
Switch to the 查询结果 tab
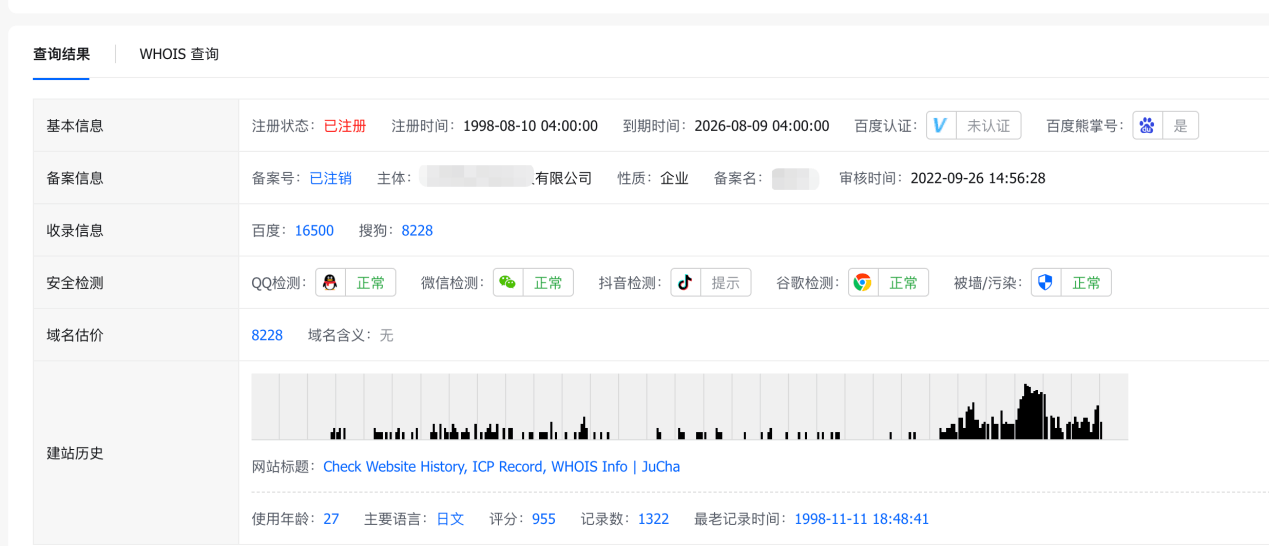pyautogui.click(x=61, y=54)
